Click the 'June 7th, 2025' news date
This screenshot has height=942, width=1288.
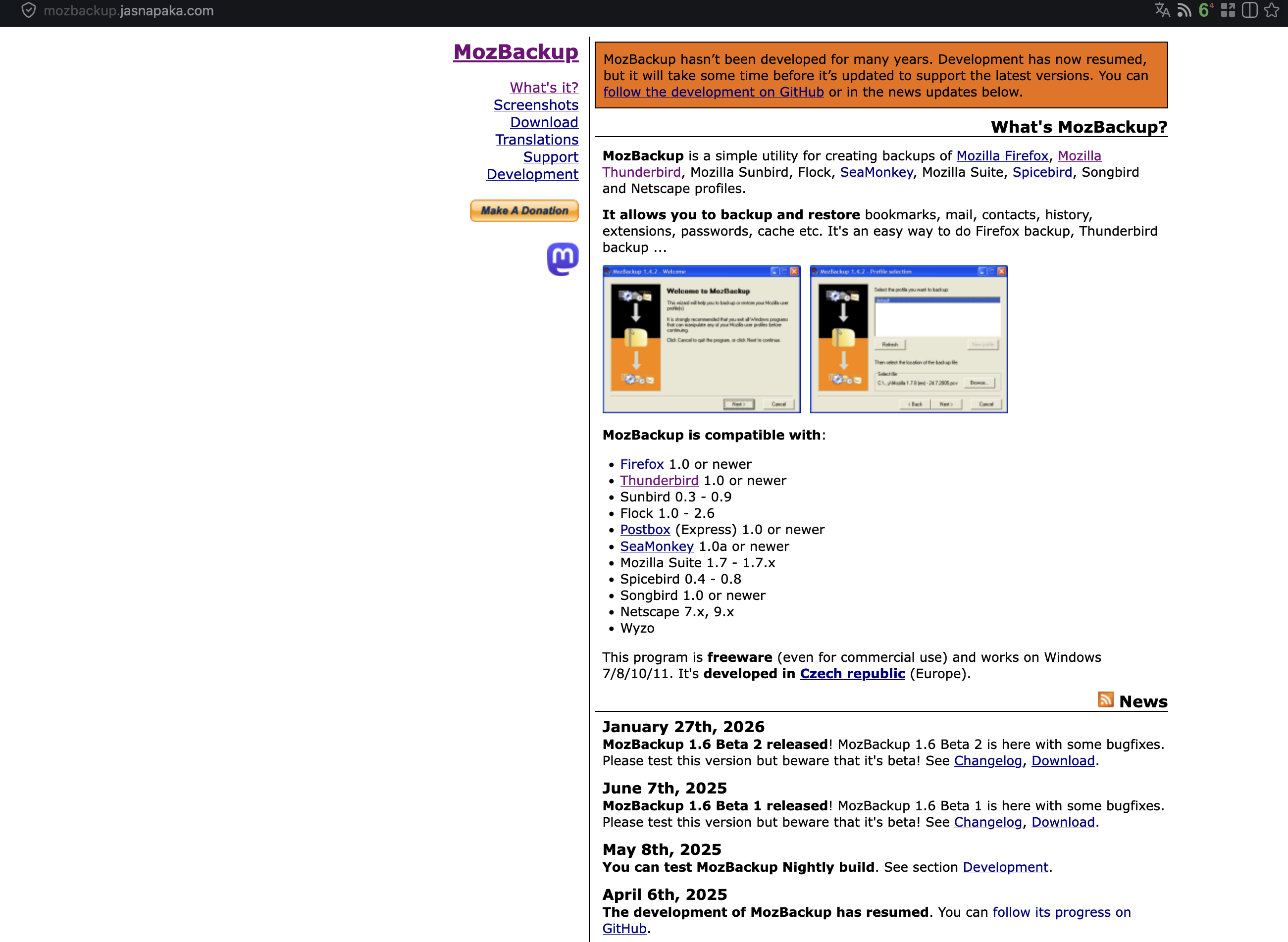tap(665, 789)
